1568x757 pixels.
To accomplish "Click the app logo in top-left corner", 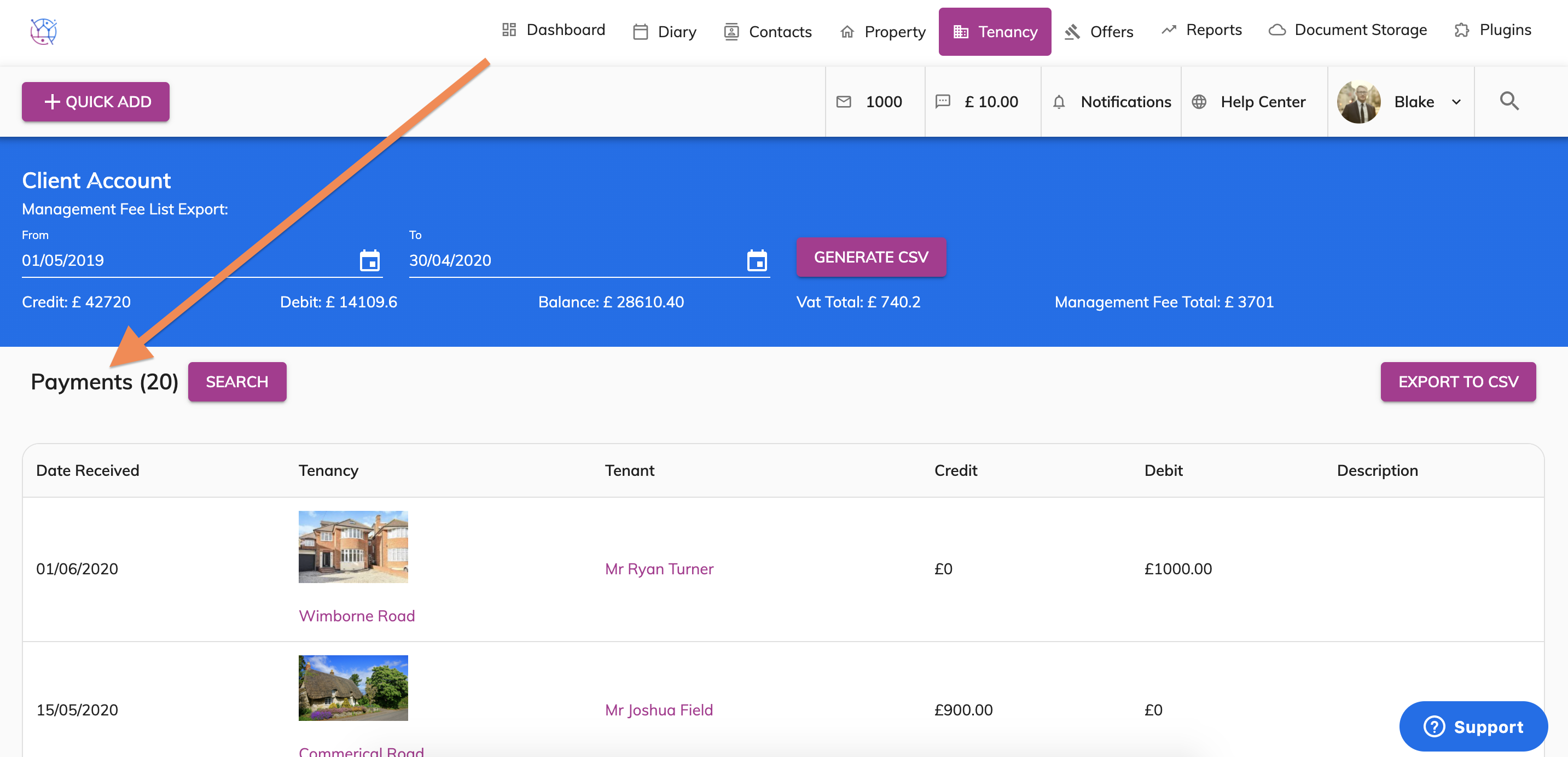I will point(44,31).
